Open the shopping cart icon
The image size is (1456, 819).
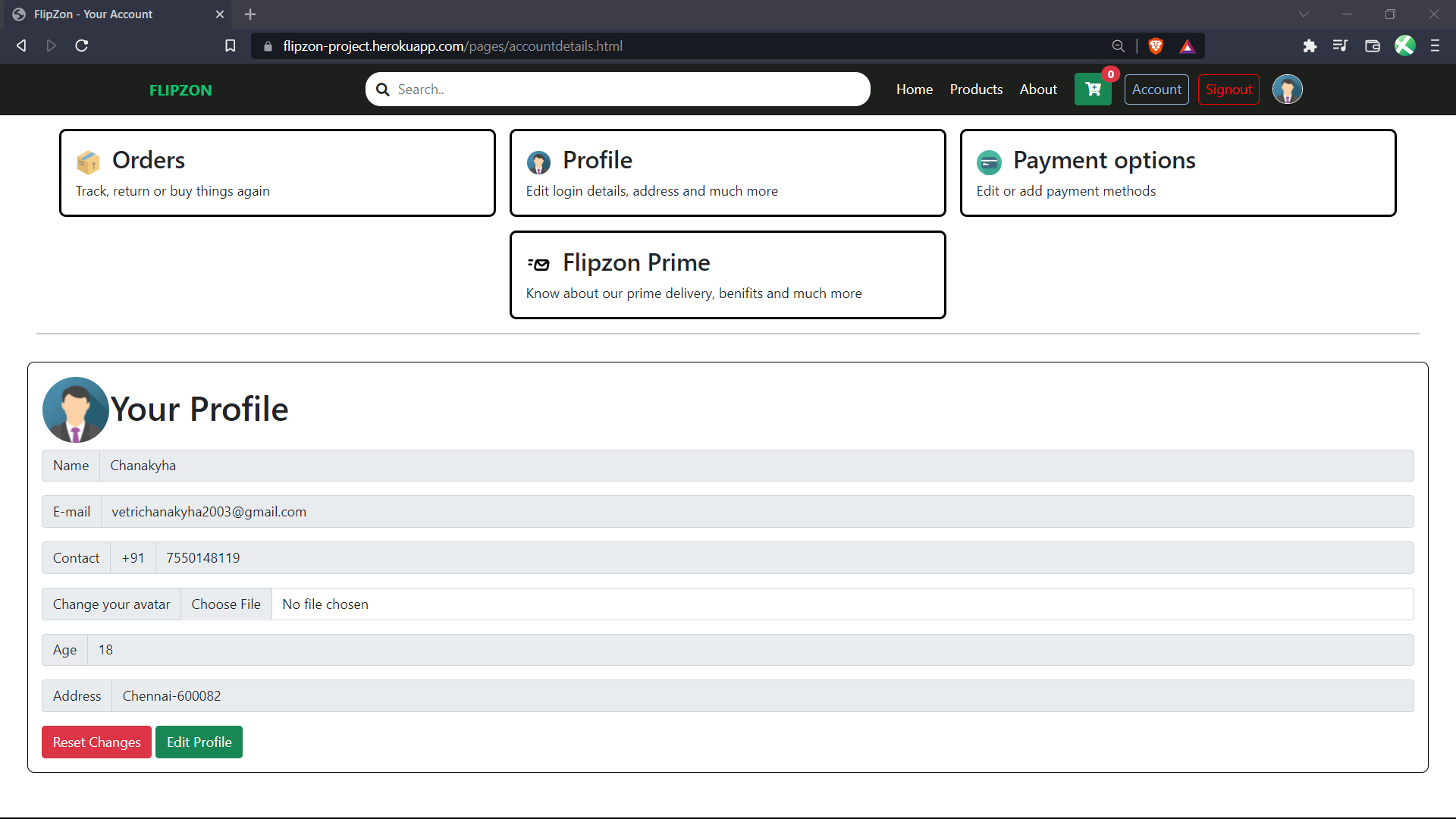tap(1093, 89)
